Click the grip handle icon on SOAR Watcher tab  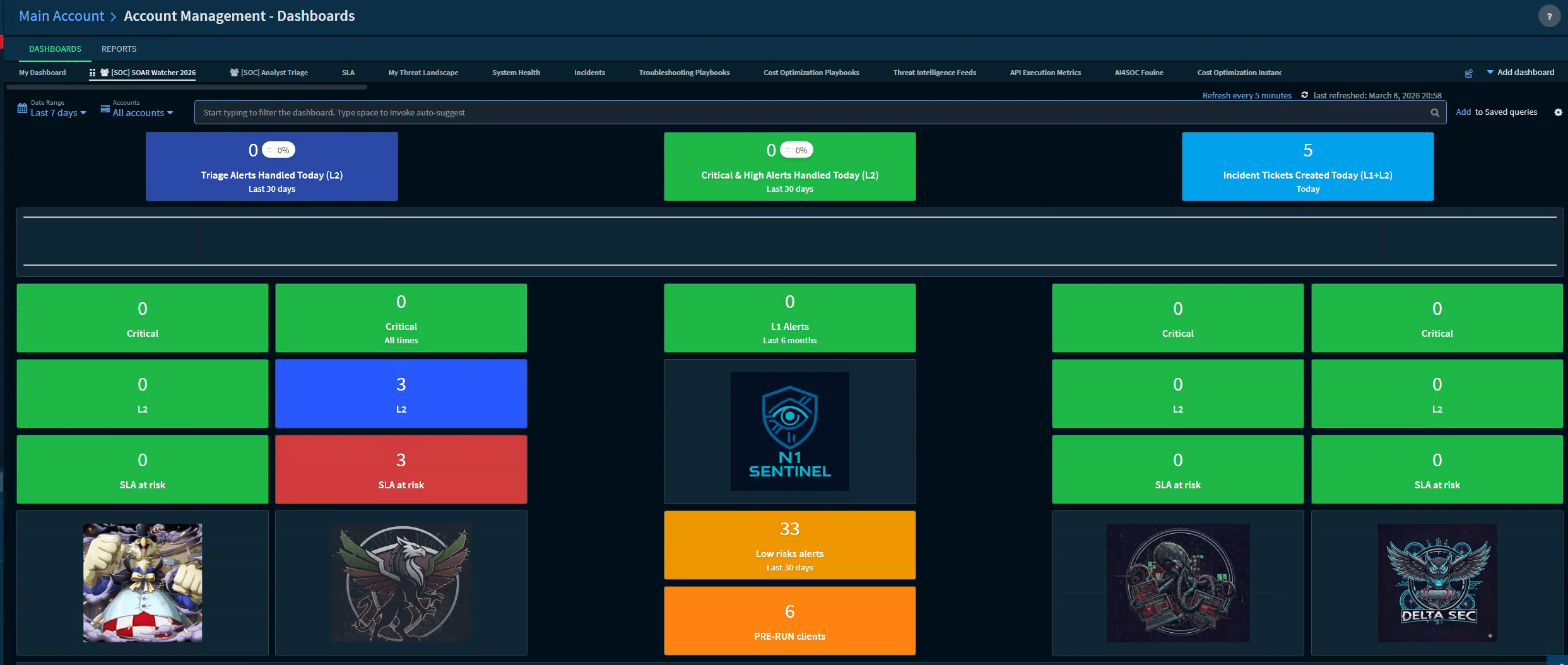92,73
